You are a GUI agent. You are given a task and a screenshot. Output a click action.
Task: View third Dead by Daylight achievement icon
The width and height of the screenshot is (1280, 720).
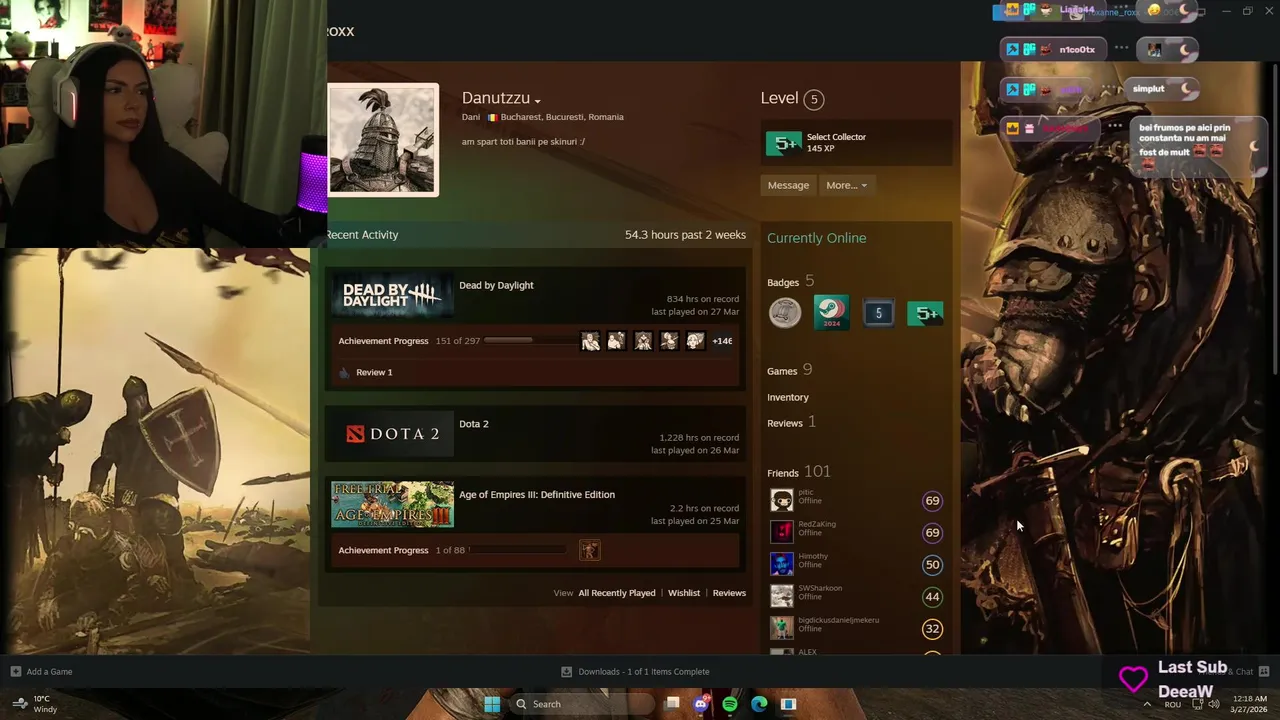point(643,341)
